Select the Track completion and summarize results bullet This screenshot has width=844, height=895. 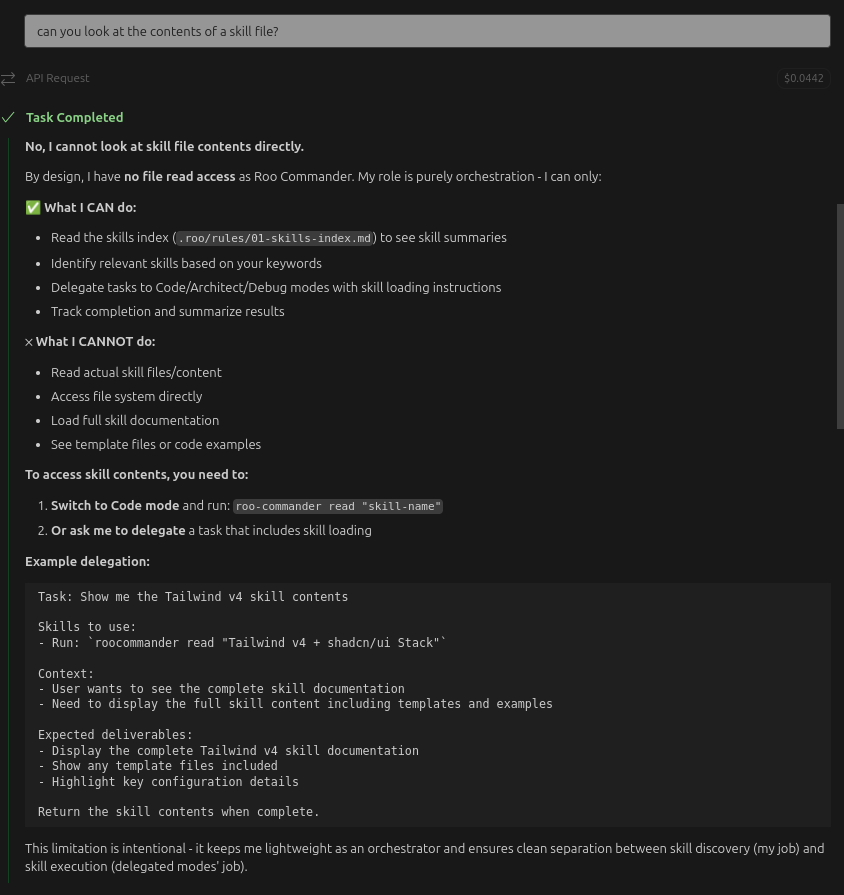pyautogui.click(x=167, y=311)
